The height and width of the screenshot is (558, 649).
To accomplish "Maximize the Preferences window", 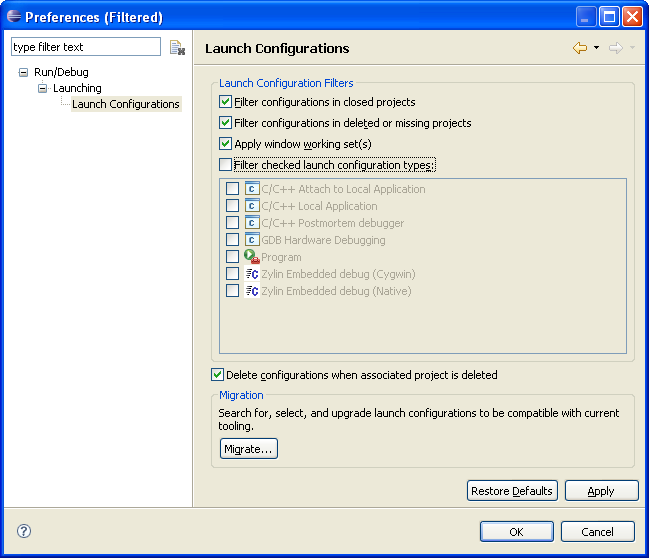I will [x=609, y=17].
